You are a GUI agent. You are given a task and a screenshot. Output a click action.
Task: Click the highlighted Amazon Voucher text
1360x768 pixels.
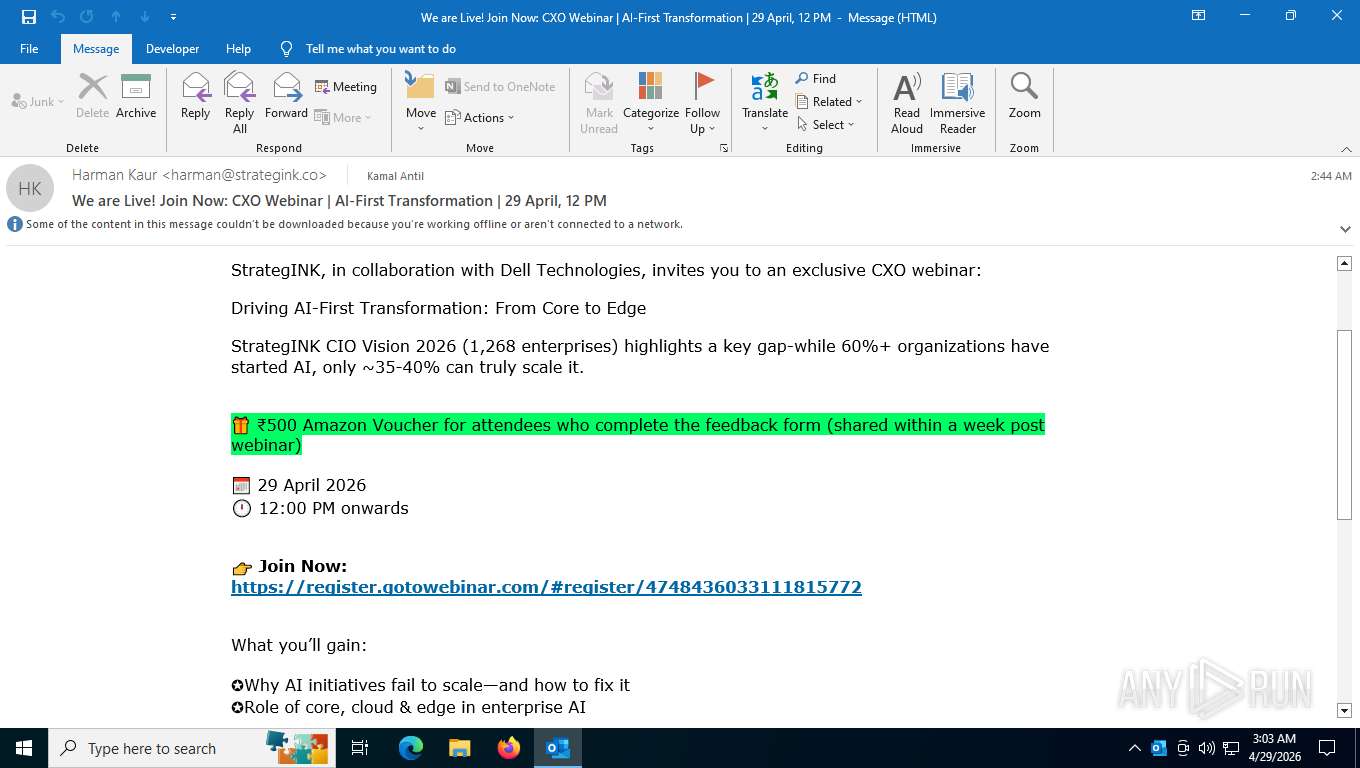click(x=638, y=435)
